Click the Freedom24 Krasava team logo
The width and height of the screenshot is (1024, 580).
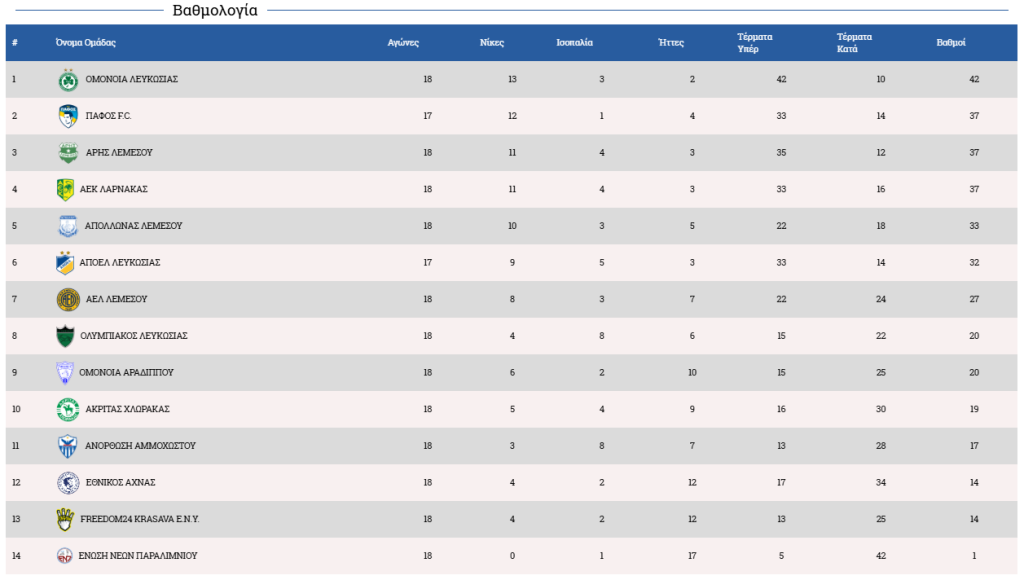pyautogui.click(x=65, y=519)
